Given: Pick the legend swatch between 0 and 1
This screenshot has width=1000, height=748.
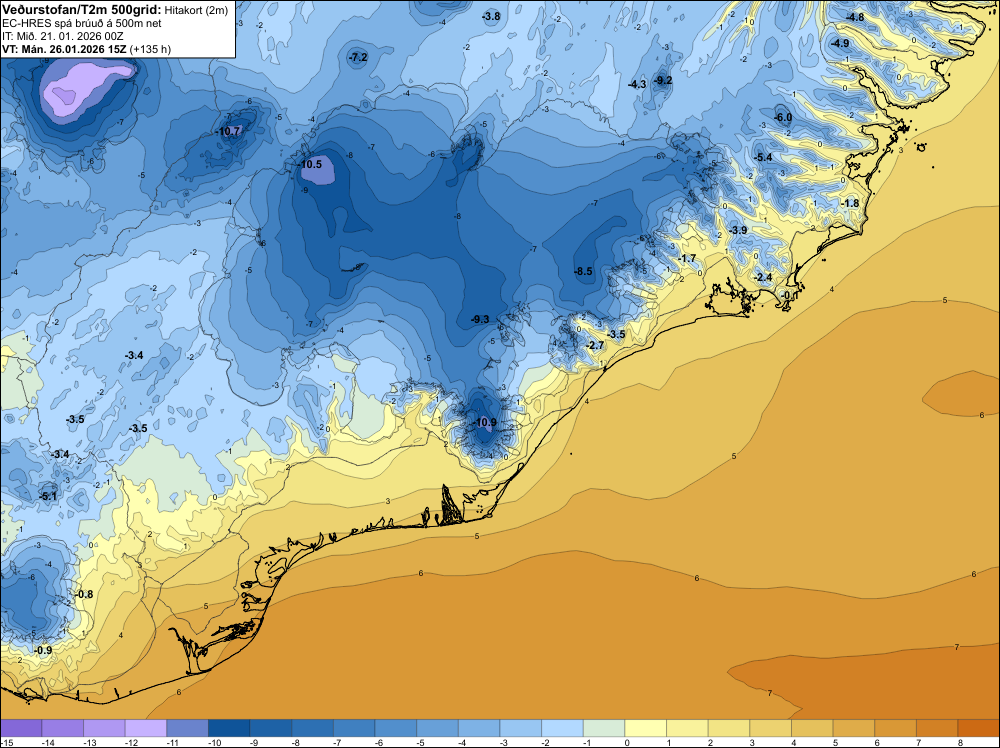Looking at the screenshot, I should 645,728.
